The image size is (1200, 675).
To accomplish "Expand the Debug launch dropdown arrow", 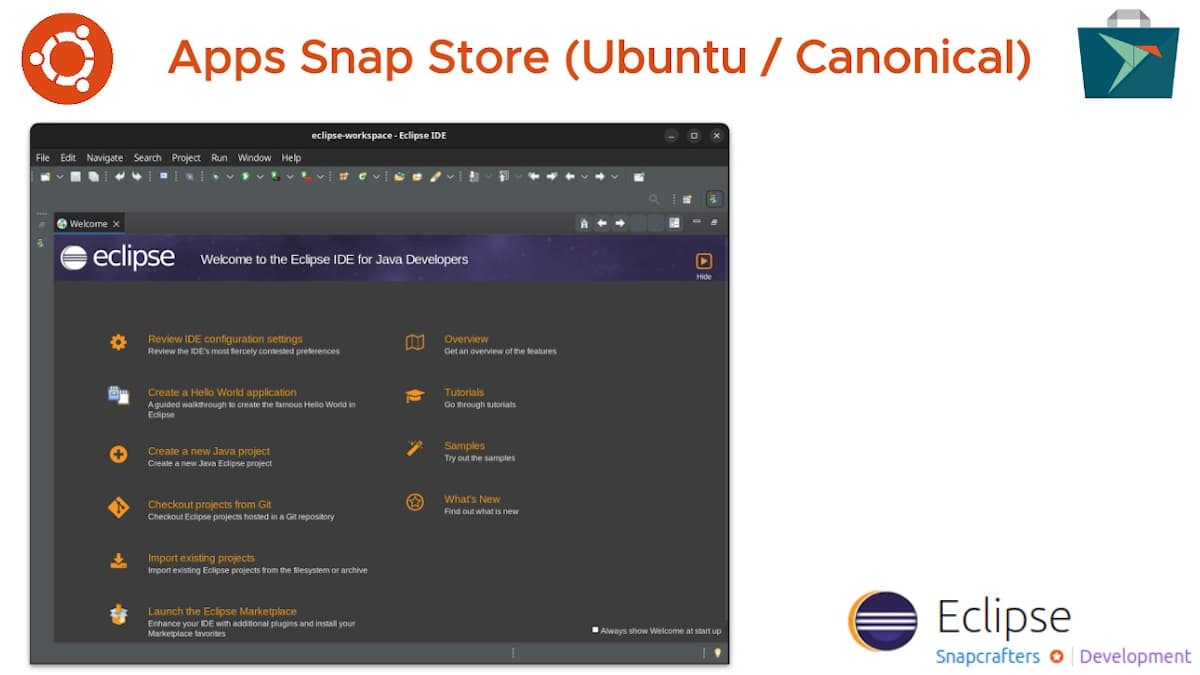I will [229, 177].
